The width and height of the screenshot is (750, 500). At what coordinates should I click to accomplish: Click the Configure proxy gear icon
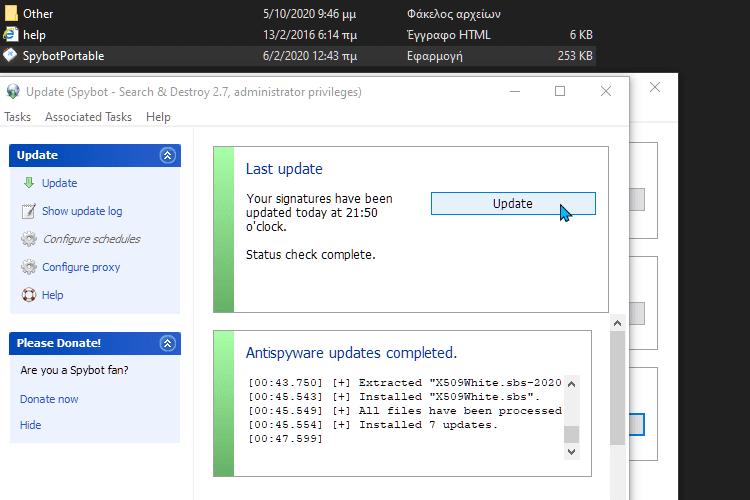pyautogui.click(x=29, y=267)
